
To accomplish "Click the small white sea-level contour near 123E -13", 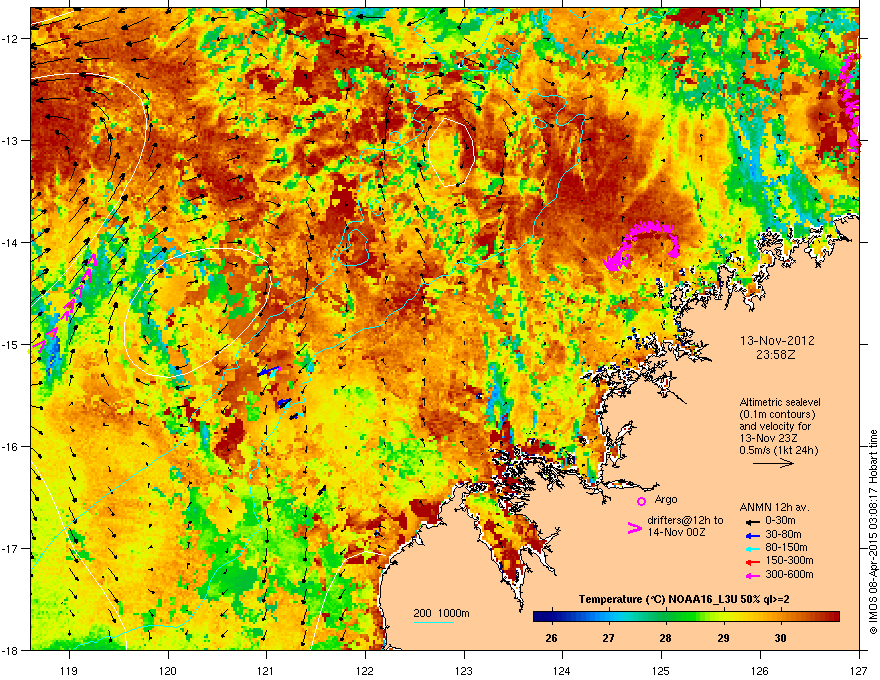I will 451,152.
